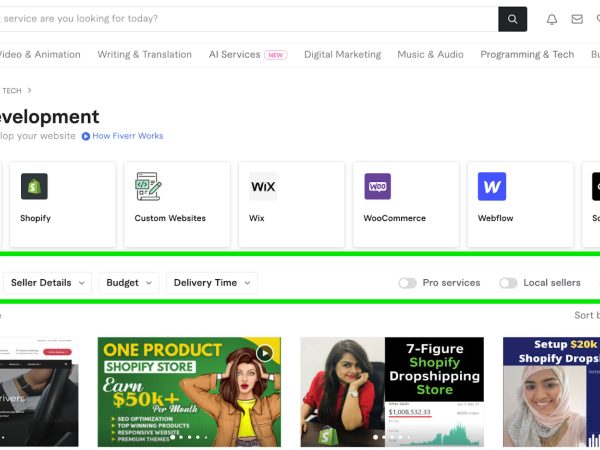Select Video & Animation category
This screenshot has height=450, width=600.
click(x=40, y=55)
